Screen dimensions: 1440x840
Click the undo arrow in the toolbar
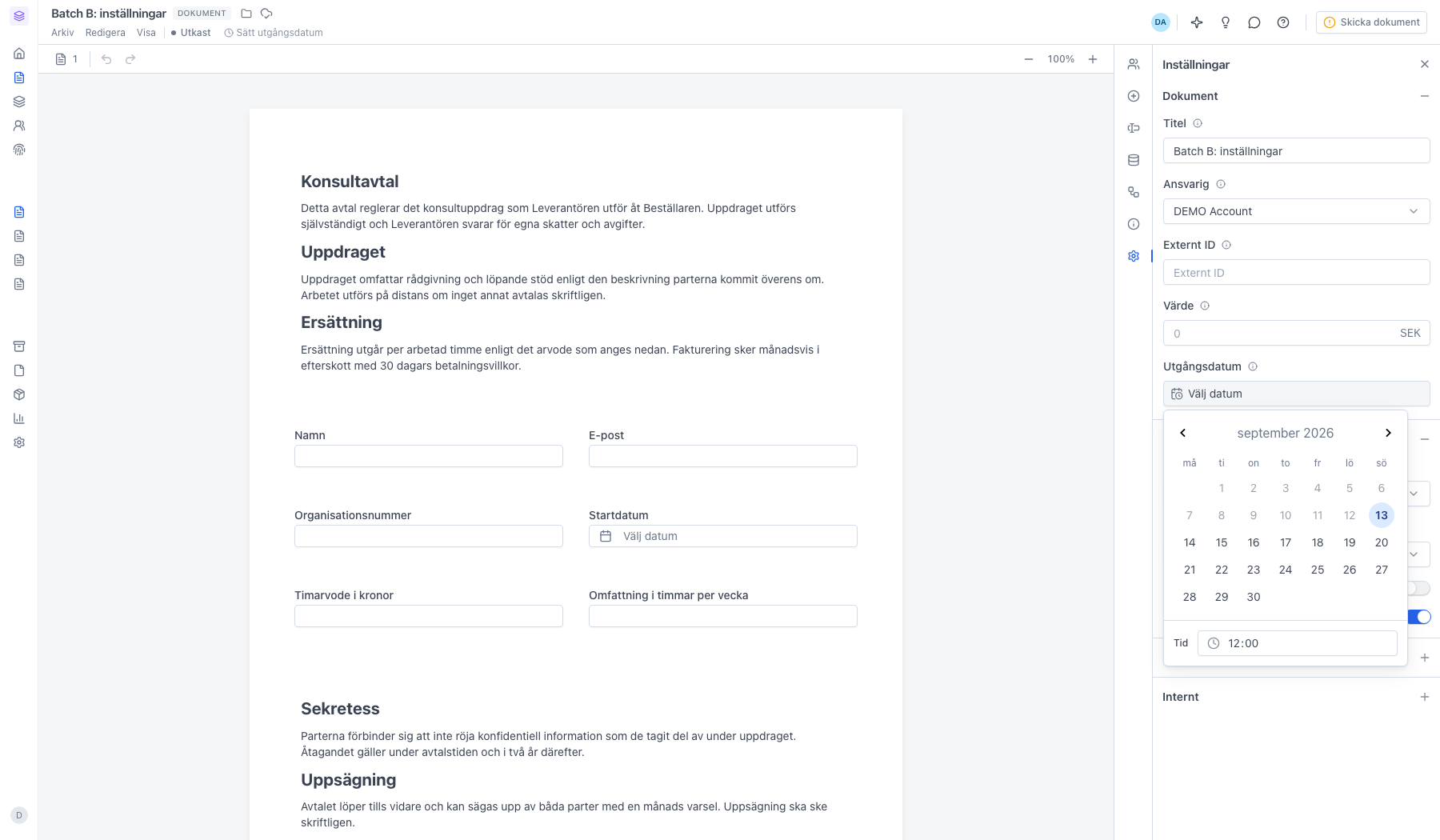106,59
